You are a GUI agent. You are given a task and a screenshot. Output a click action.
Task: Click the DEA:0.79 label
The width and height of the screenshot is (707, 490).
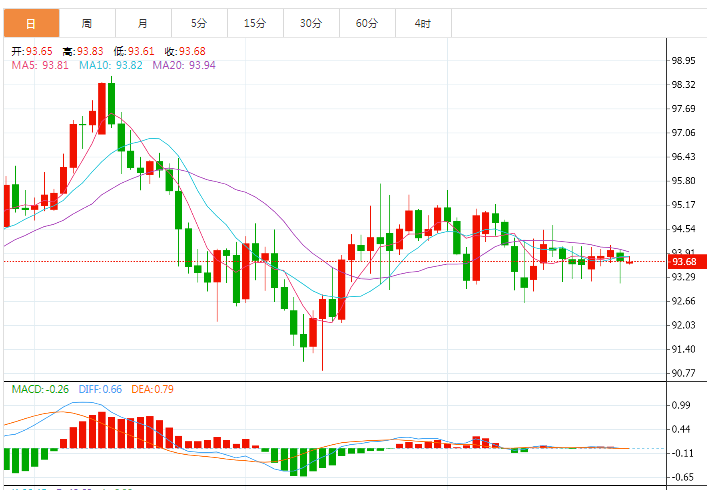pos(152,389)
